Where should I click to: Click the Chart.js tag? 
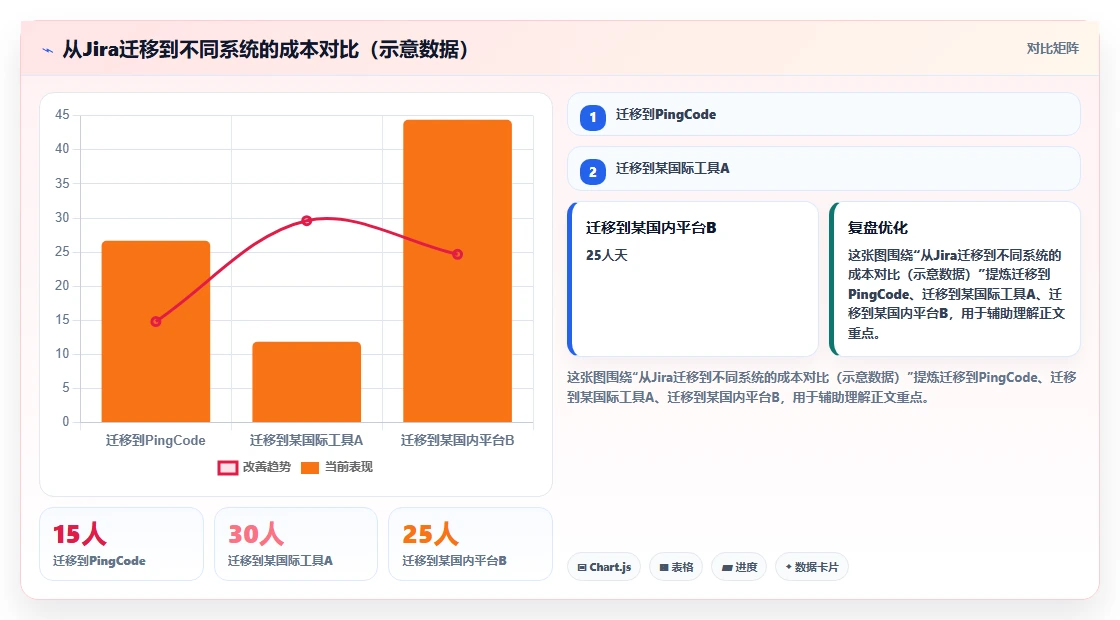point(604,567)
